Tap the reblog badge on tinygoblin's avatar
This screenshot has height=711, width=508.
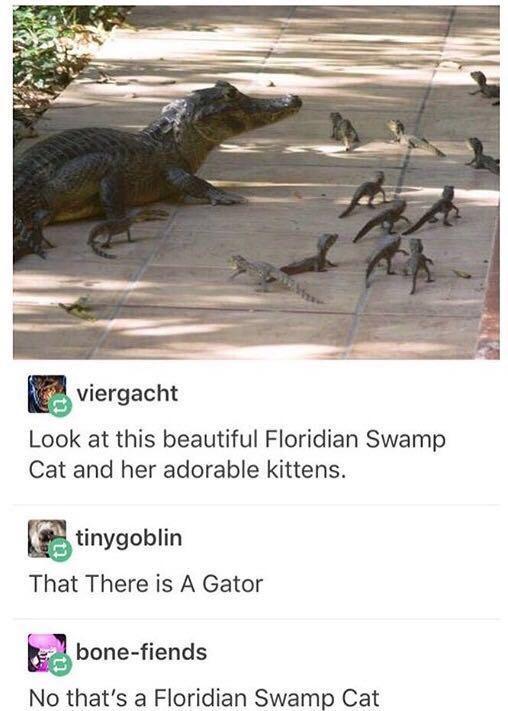coord(60,550)
